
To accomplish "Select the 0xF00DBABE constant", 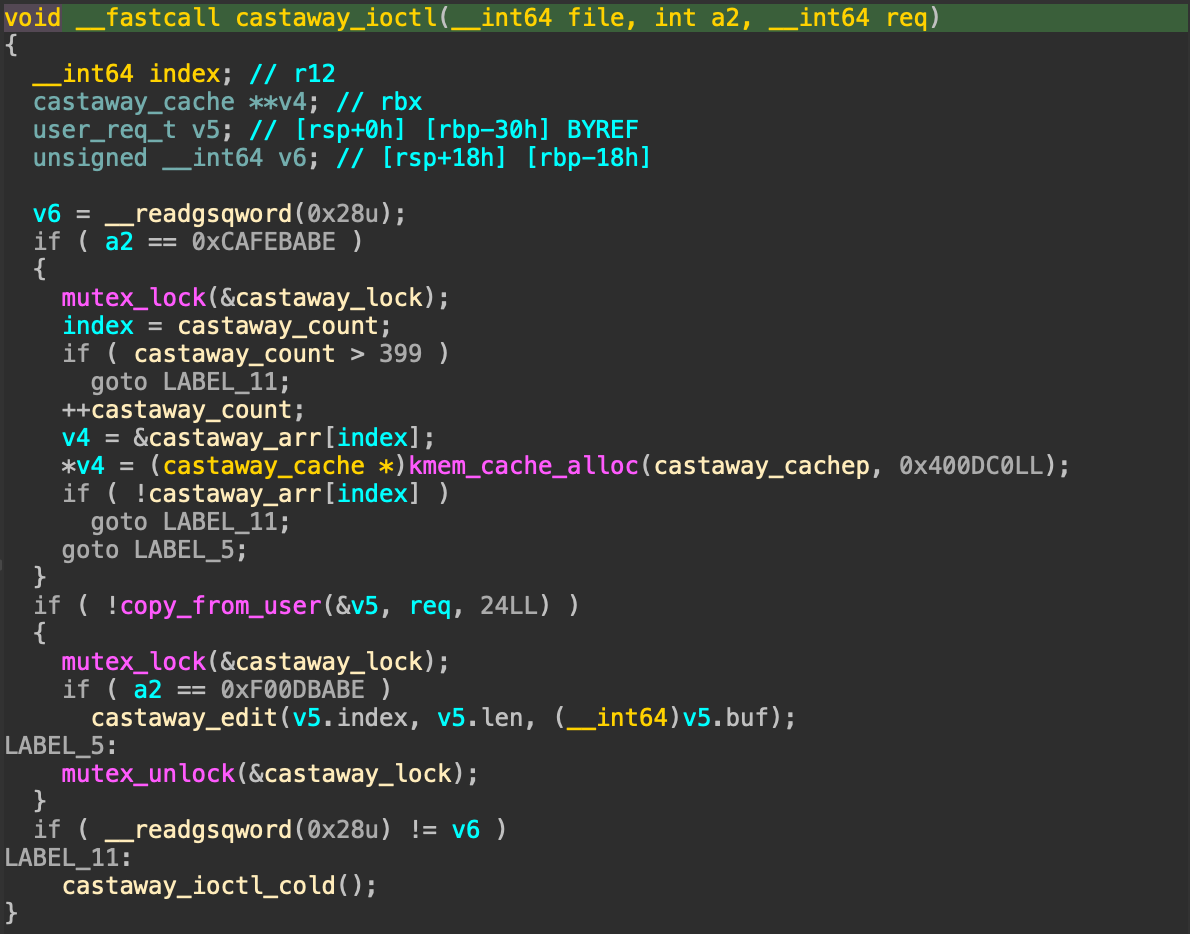I will pyautogui.click(x=292, y=689).
